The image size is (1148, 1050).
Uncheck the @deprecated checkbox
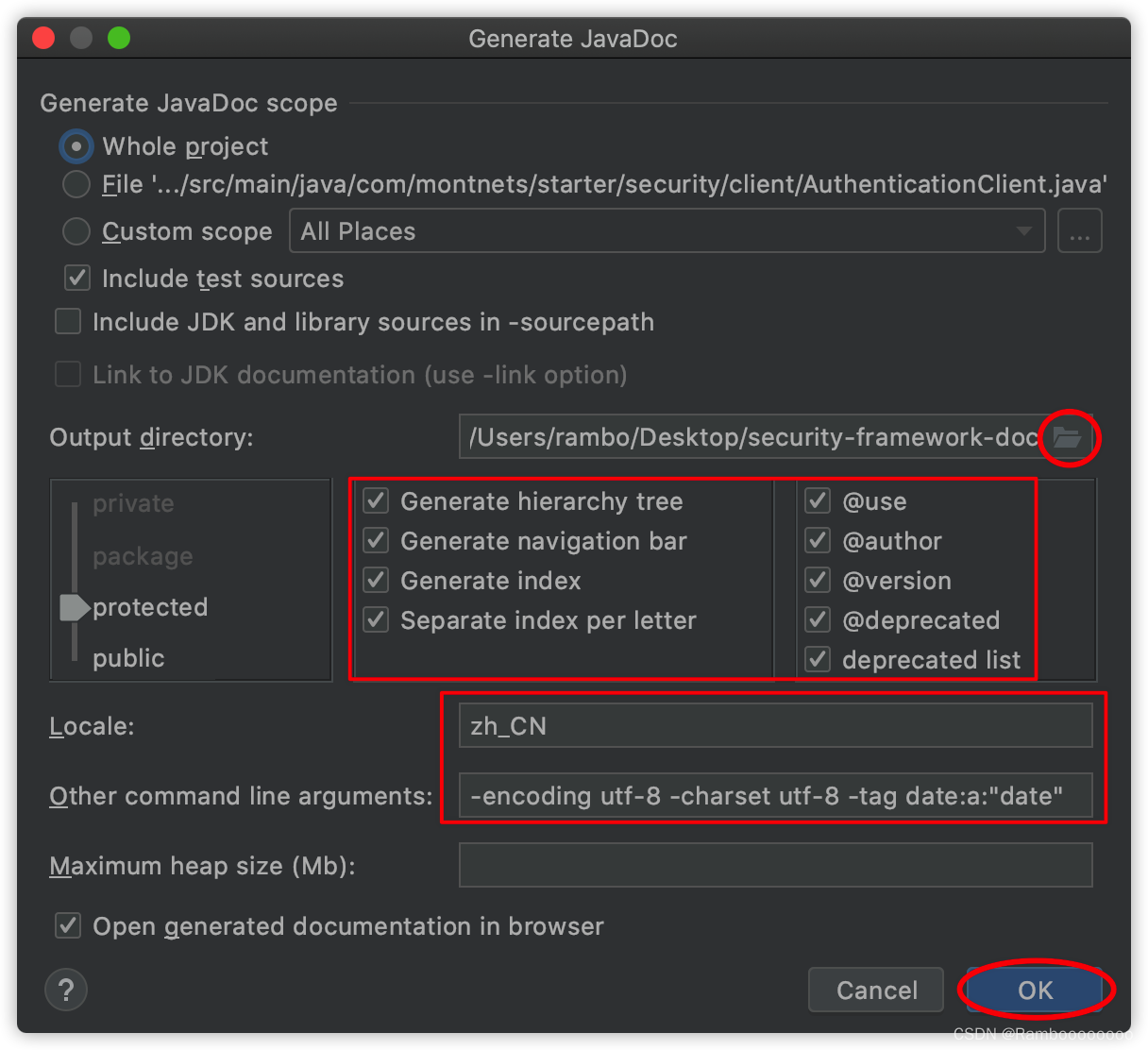click(818, 619)
